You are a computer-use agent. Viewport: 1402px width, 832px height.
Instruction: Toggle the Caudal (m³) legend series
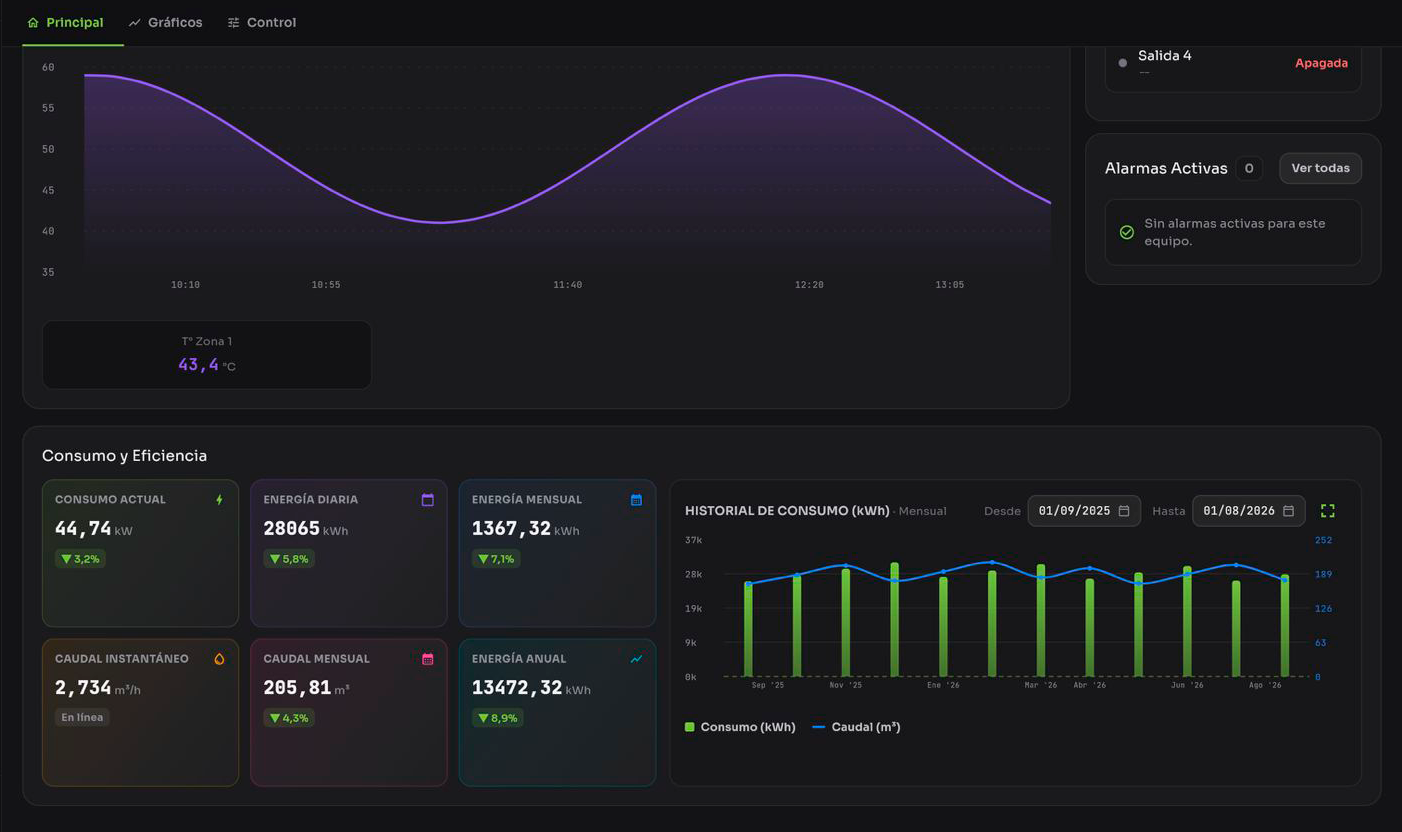click(x=856, y=727)
